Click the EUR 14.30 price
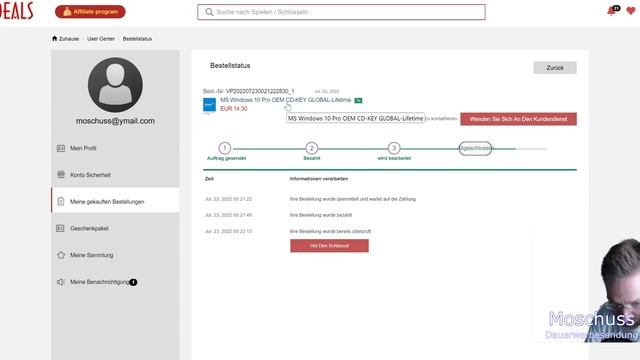 tap(234, 109)
